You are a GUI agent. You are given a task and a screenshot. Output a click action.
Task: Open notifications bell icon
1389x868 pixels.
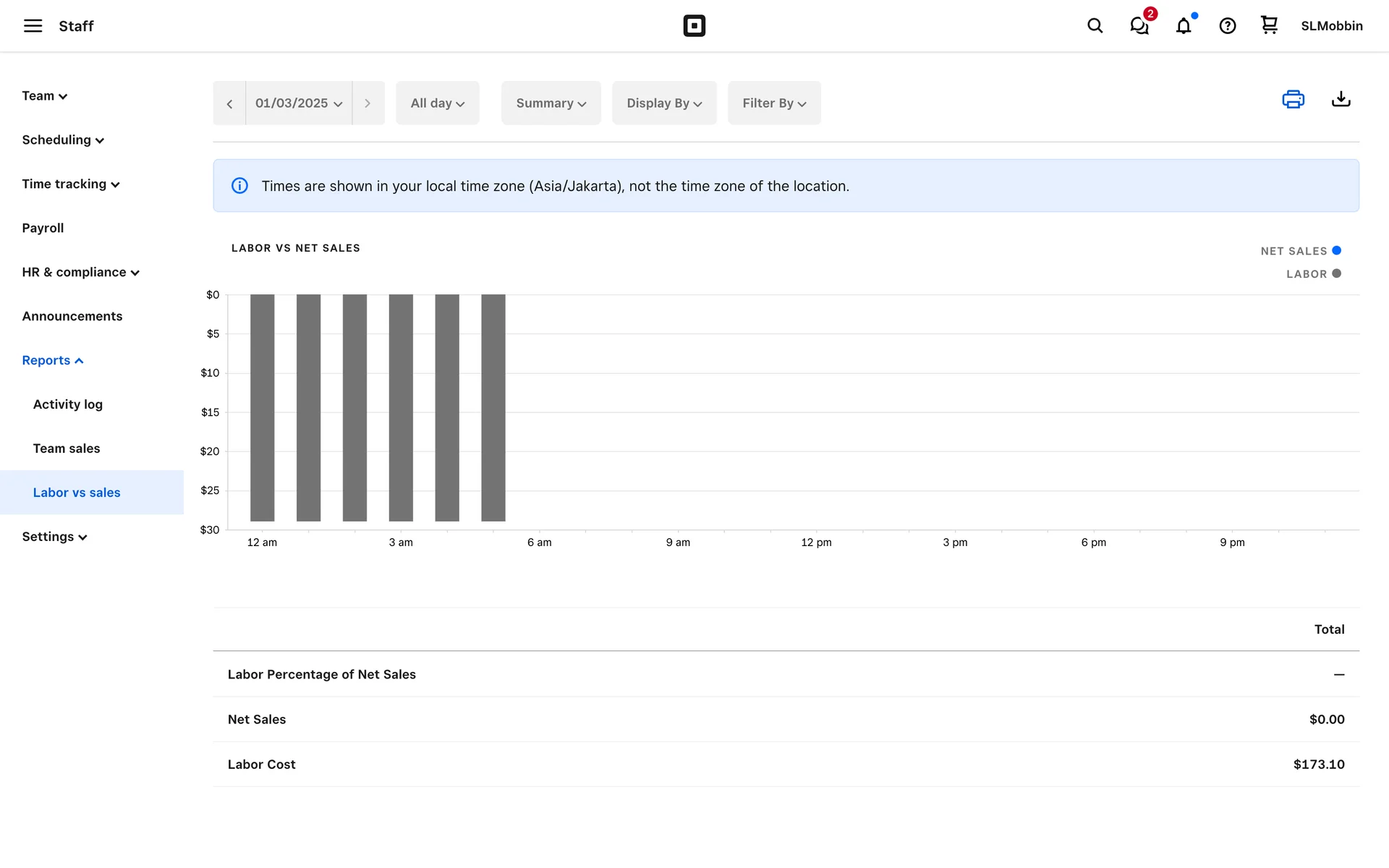click(1184, 26)
